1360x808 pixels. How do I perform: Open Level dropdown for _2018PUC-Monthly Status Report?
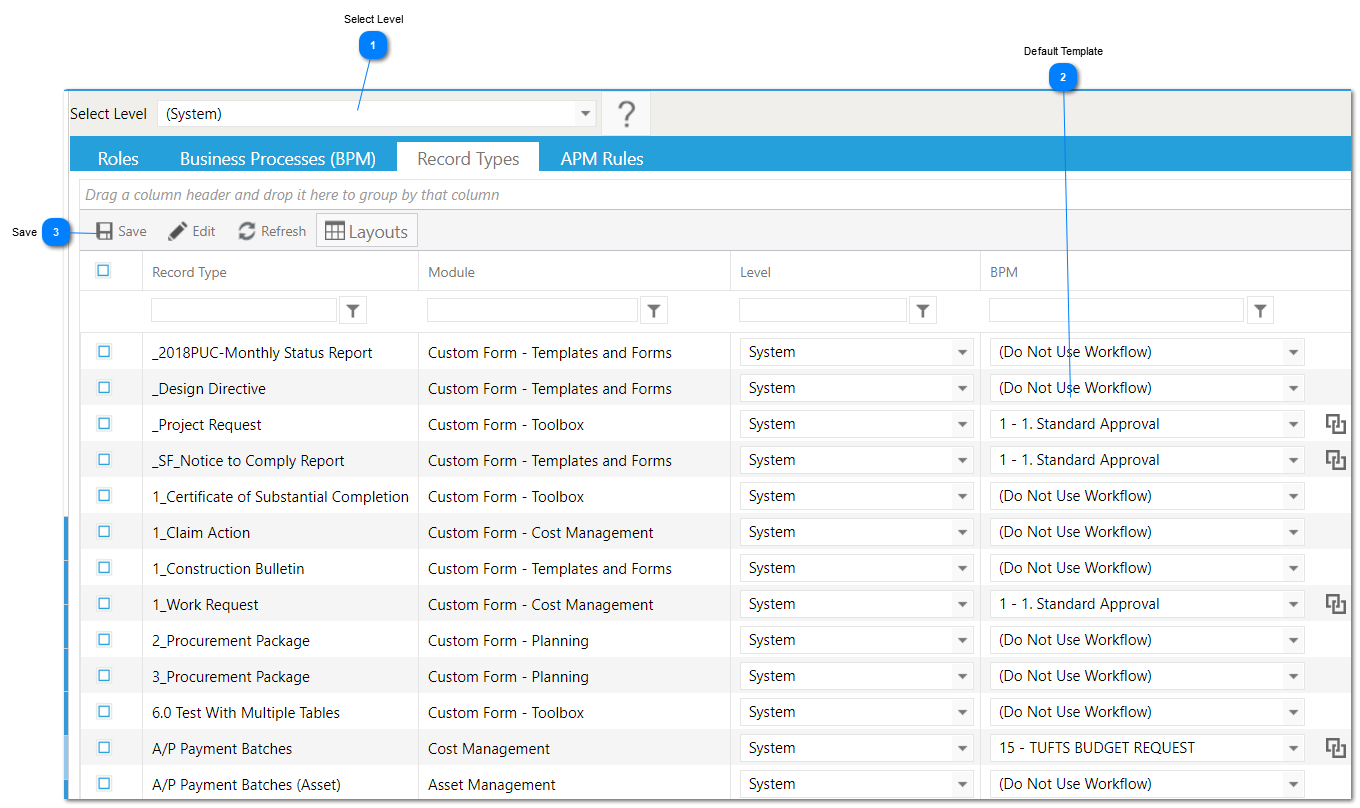click(857, 352)
